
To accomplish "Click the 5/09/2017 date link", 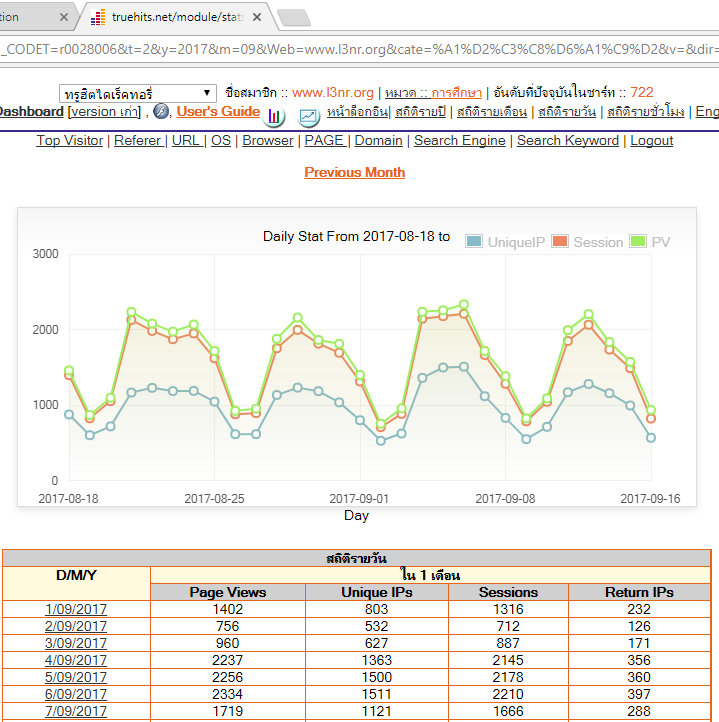I will point(76,677).
